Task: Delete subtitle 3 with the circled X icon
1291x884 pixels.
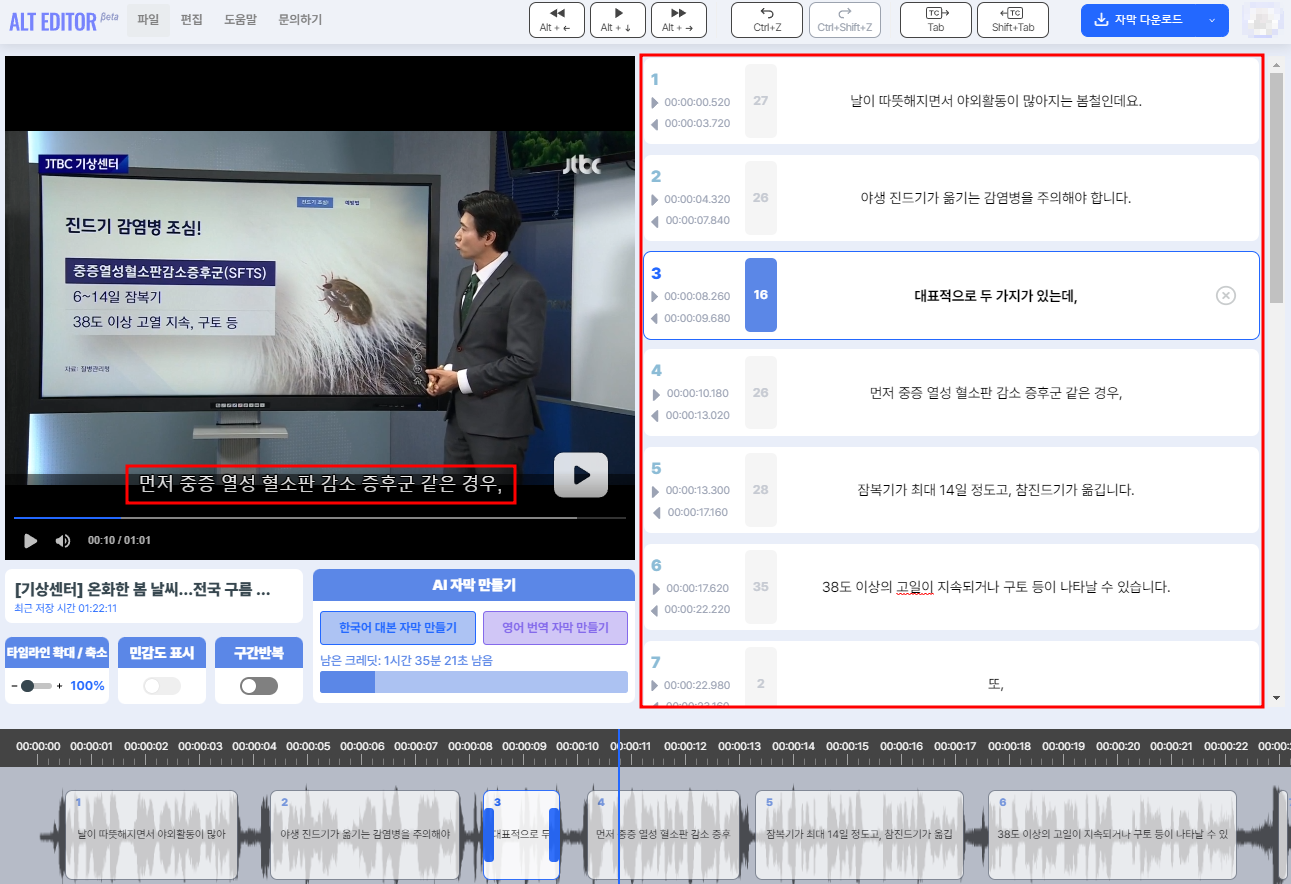Action: click(1226, 295)
